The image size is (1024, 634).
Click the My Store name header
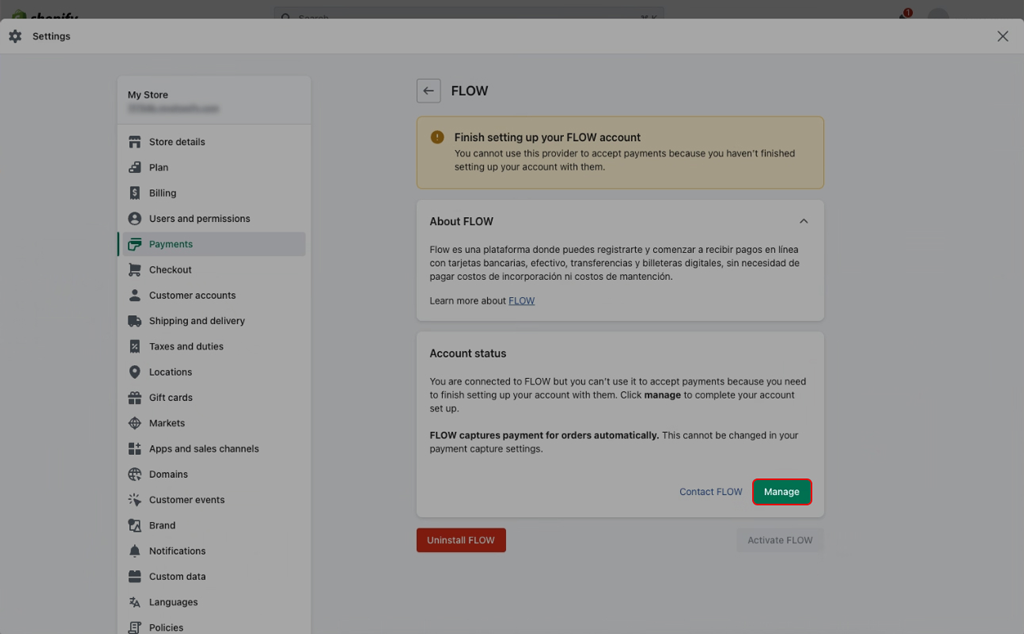(x=148, y=95)
